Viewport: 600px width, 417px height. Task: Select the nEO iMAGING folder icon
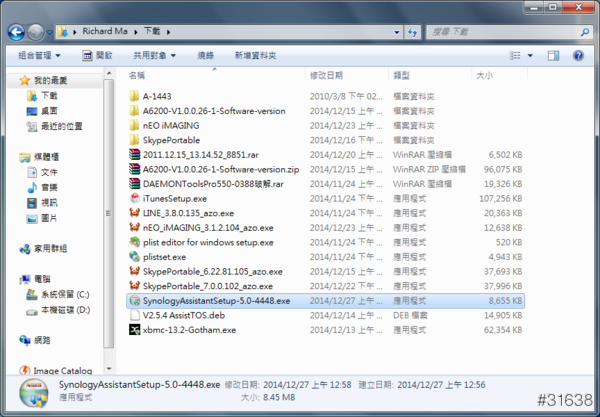(x=134, y=125)
